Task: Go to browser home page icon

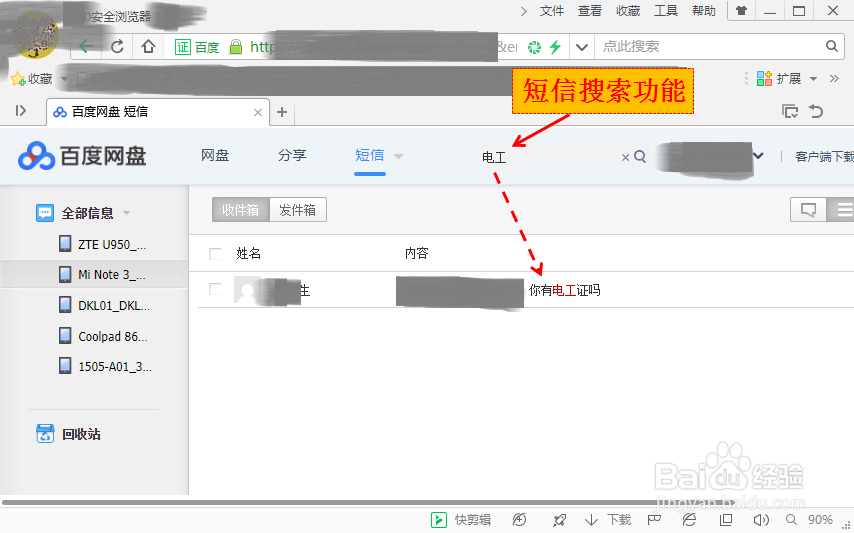Action: pyautogui.click(x=148, y=47)
